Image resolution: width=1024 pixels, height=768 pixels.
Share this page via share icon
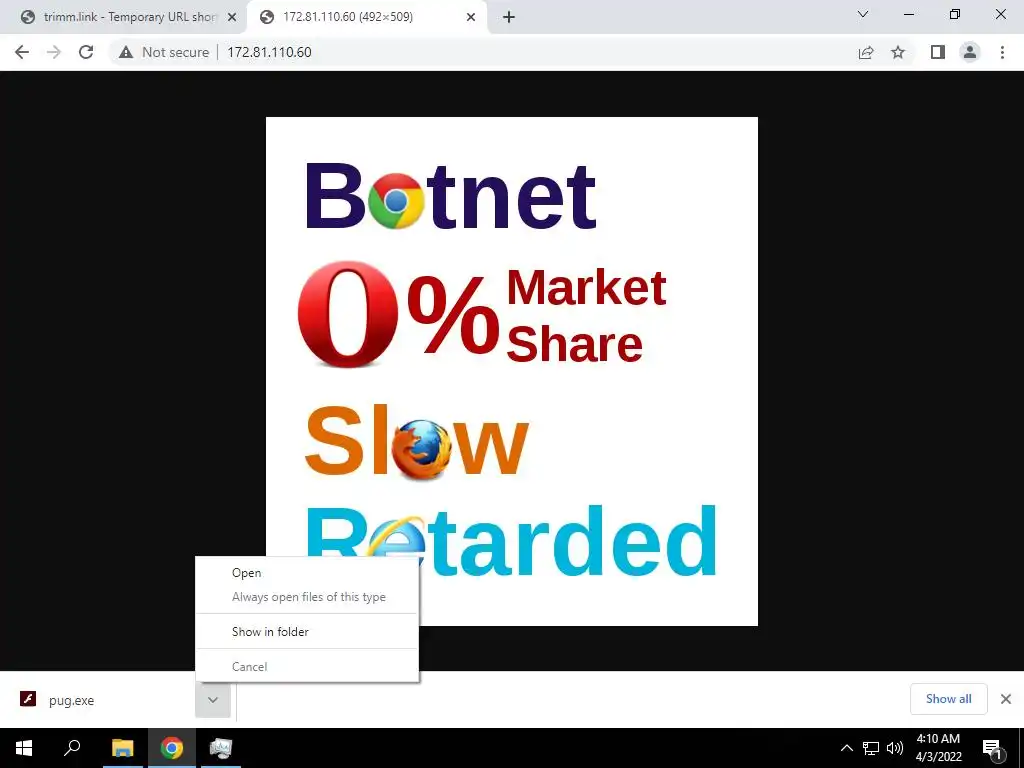(x=866, y=52)
